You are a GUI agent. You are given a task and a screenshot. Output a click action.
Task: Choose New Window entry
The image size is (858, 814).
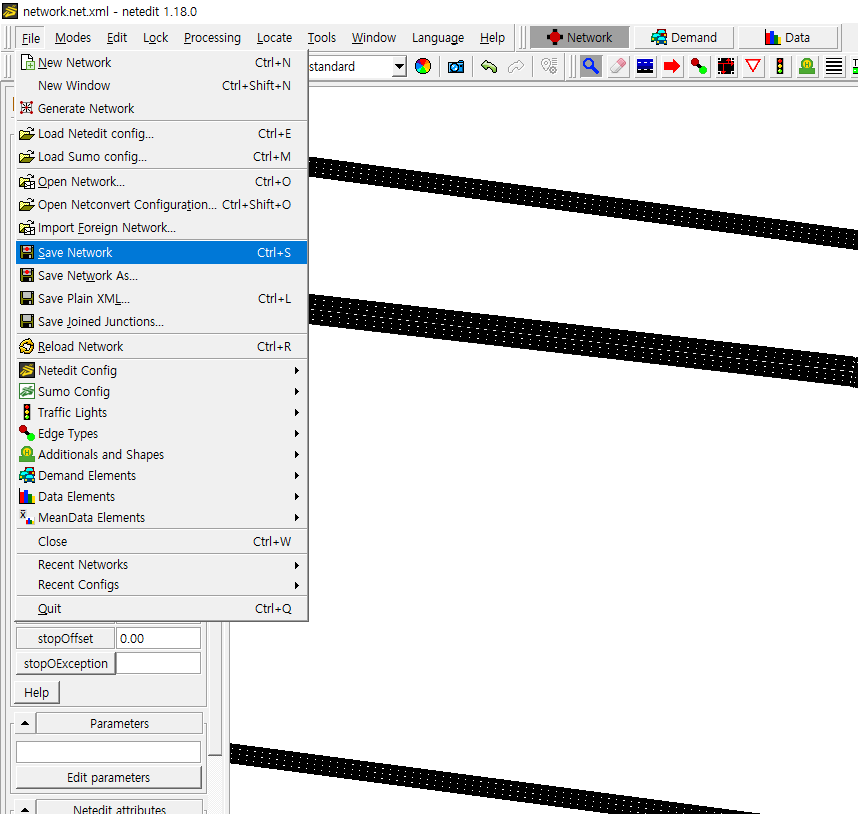click(162, 86)
